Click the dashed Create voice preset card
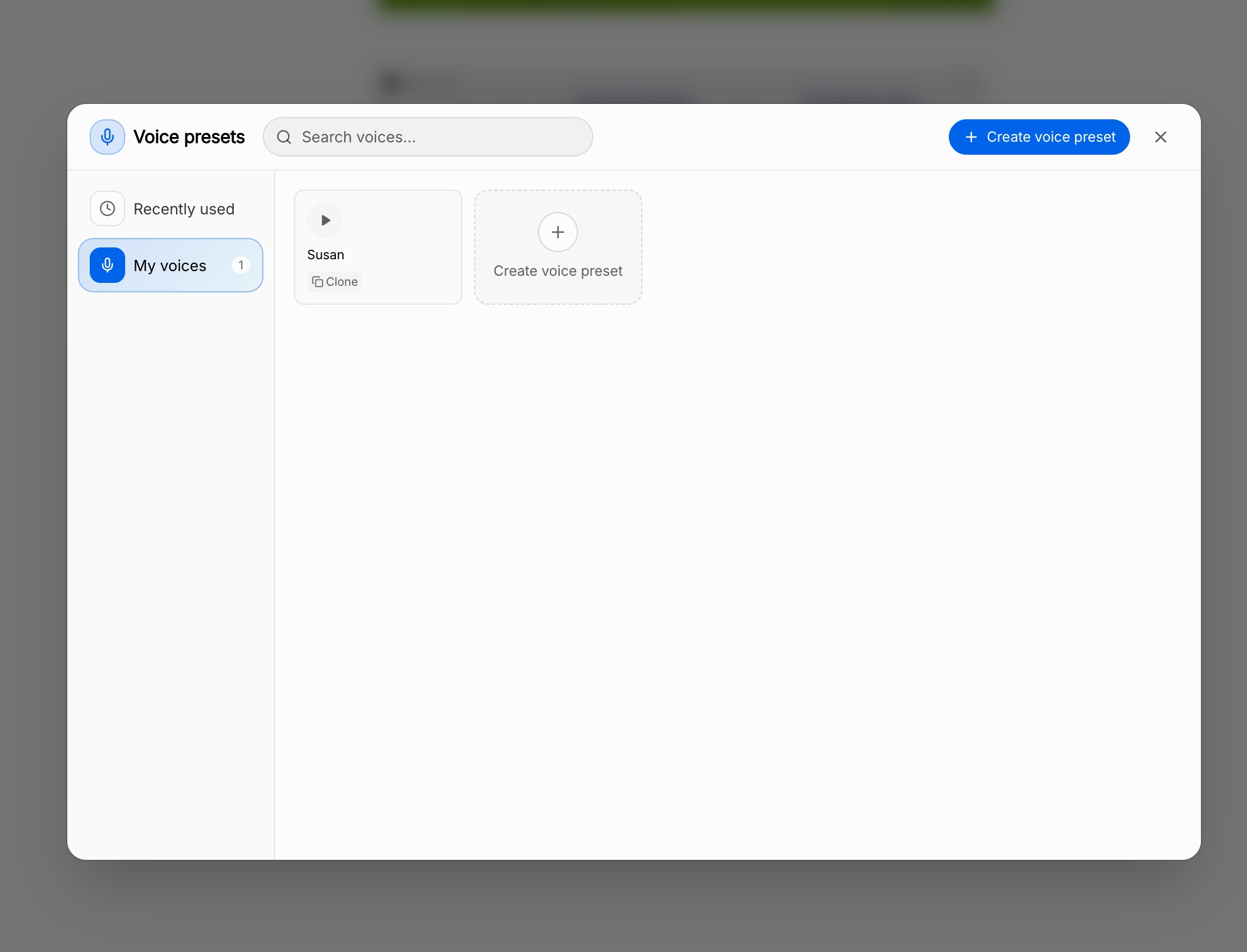Screen dimensions: 1247x952 (558, 247)
